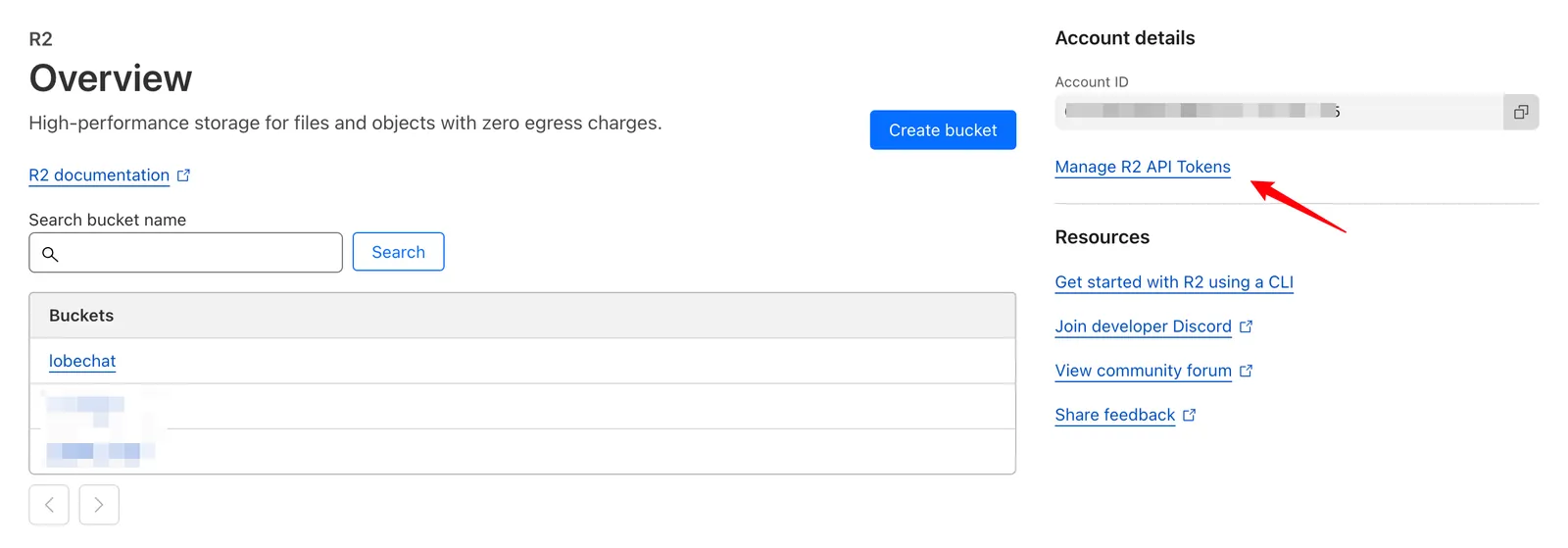Open the Join developer Discord link

[1143, 326]
